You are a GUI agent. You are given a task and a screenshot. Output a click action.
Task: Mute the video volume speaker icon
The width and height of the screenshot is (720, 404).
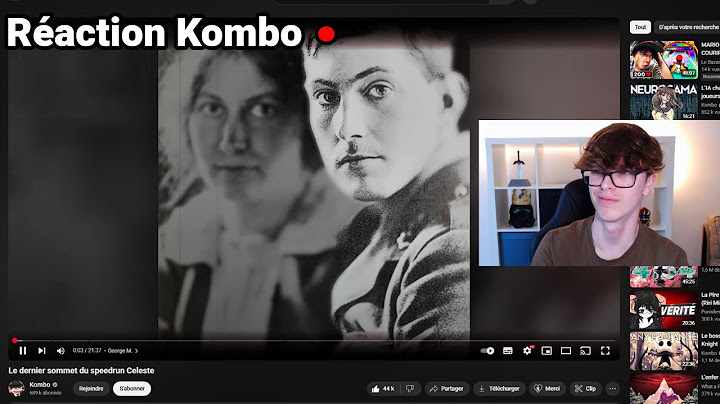click(61, 351)
